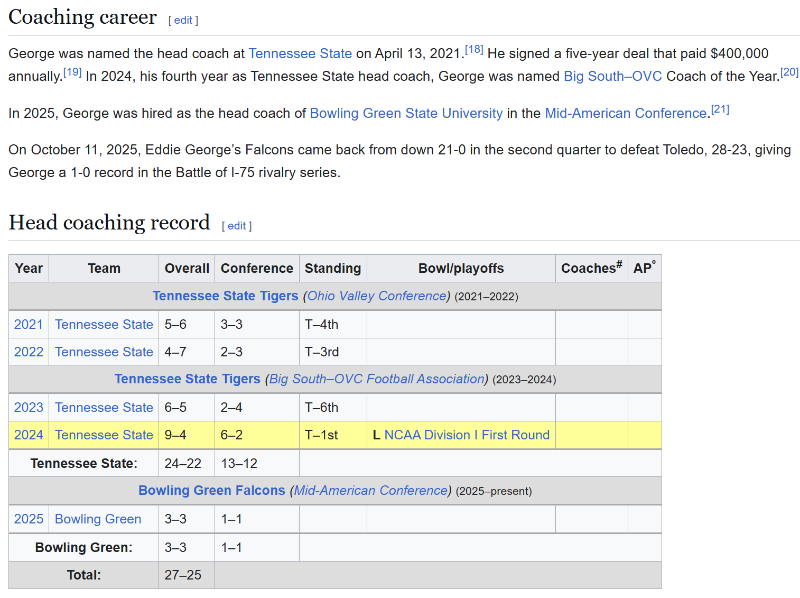This screenshot has width=800, height=598.
Task: Open citation reference 20
Action: pyautogui.click(x=789, y=72)
